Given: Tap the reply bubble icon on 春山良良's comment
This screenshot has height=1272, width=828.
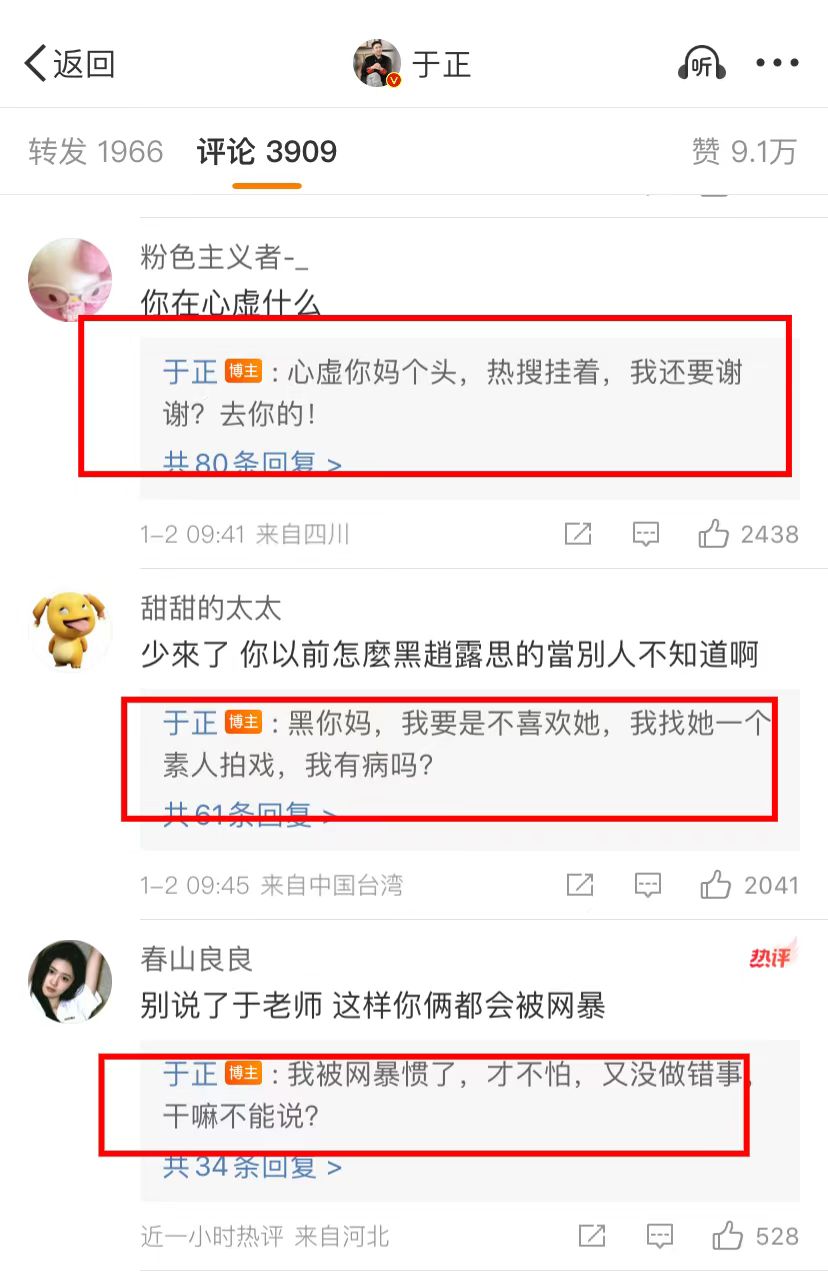Looking at the screenshot, I should point(660,1237).
